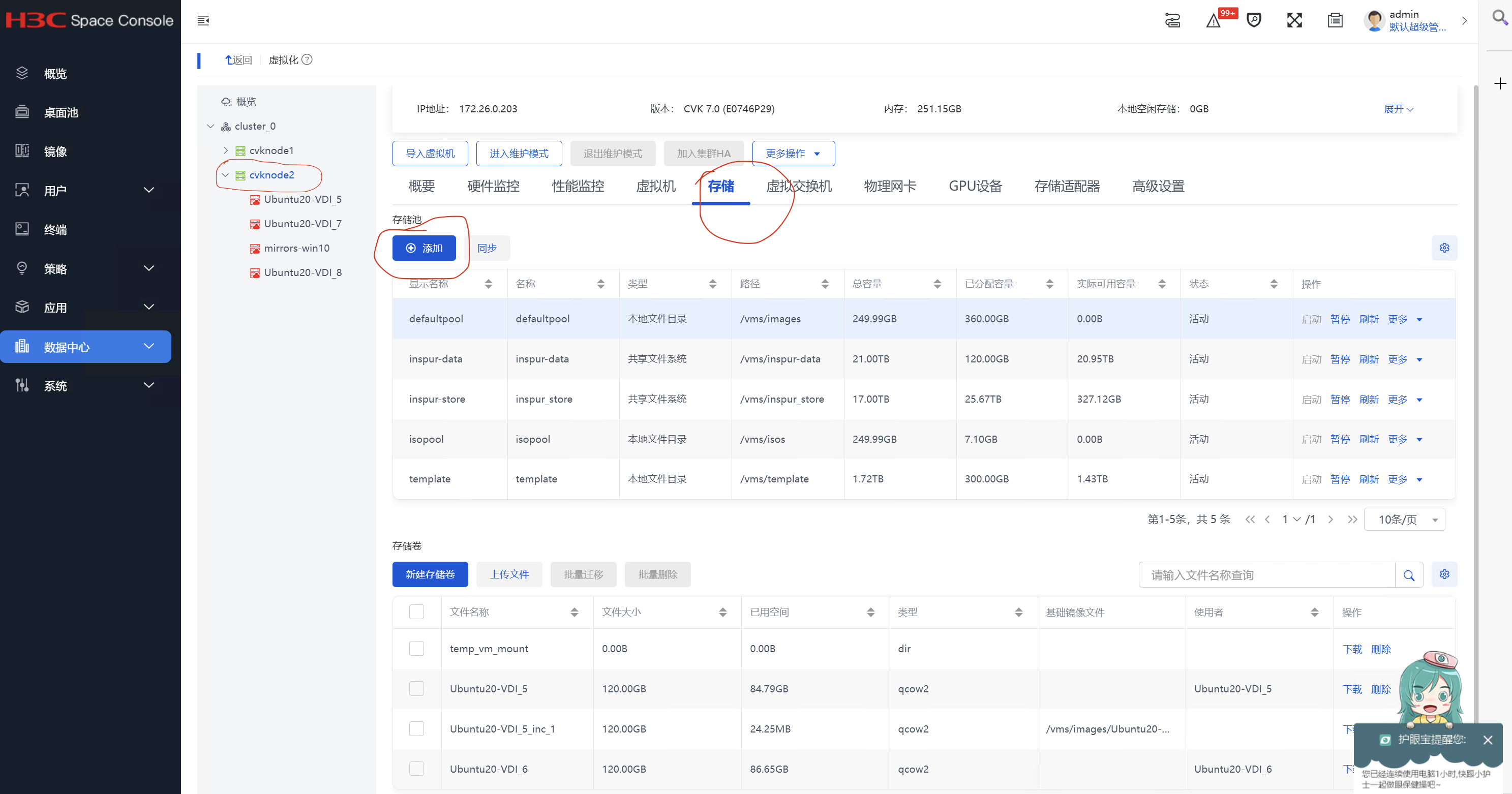Focus the 请输入文件名称查询 search field
The height and width of the screenshot is (794, 1512).
coord(1266,575)
